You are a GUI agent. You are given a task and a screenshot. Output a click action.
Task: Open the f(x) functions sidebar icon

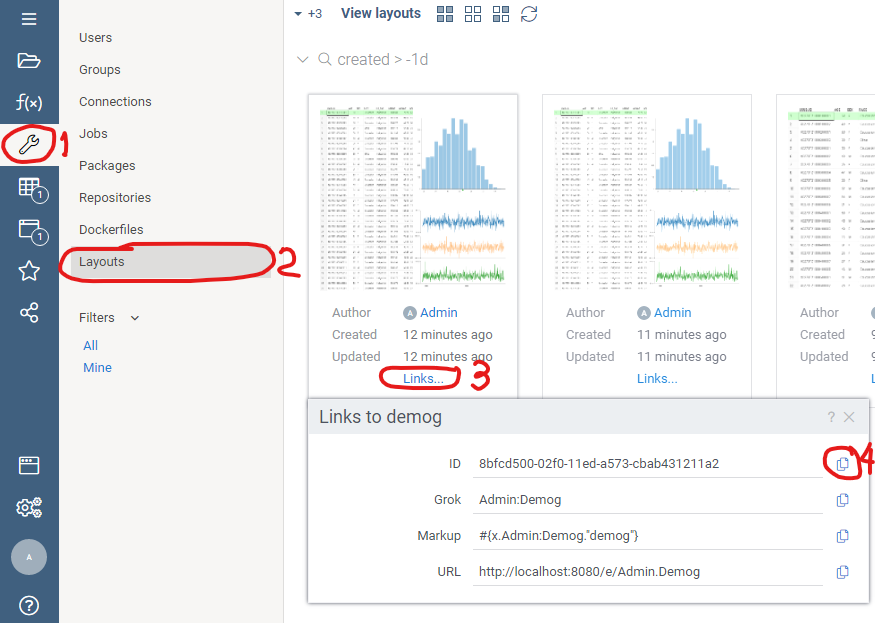(28, 102)
